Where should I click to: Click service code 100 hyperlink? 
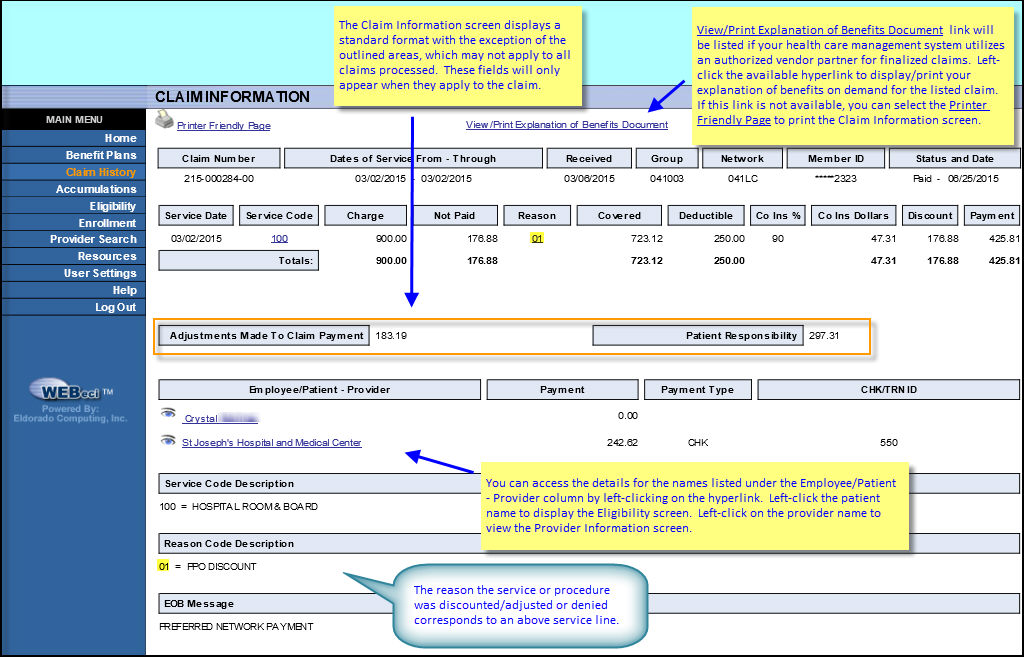pos(280,238)
